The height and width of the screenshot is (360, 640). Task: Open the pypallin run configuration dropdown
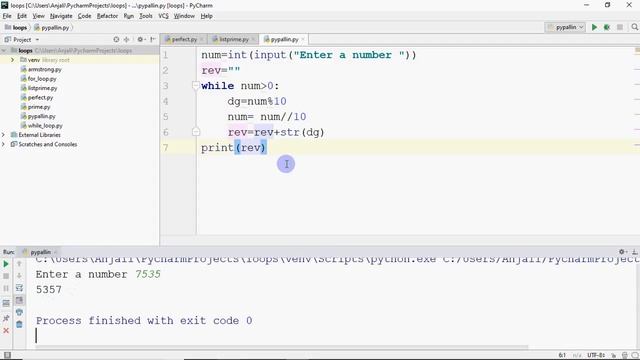[565, 27]
